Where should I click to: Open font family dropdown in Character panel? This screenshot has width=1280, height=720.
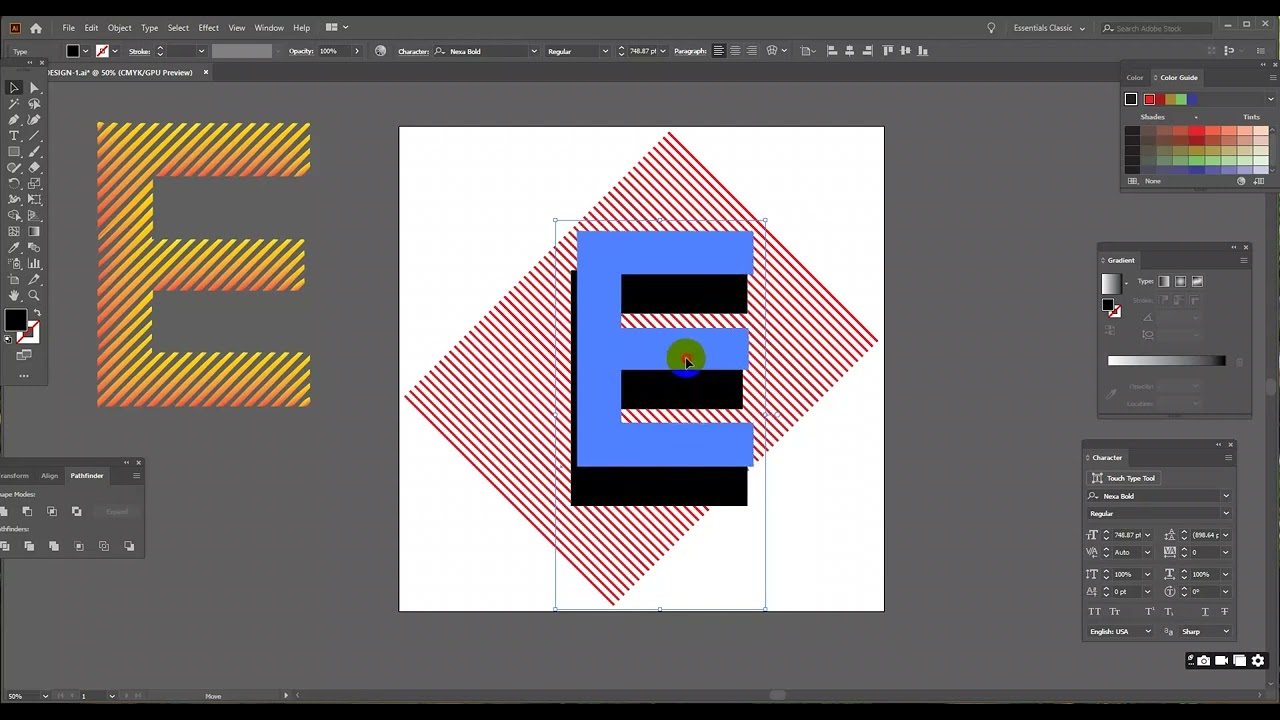coord(1226,496)
